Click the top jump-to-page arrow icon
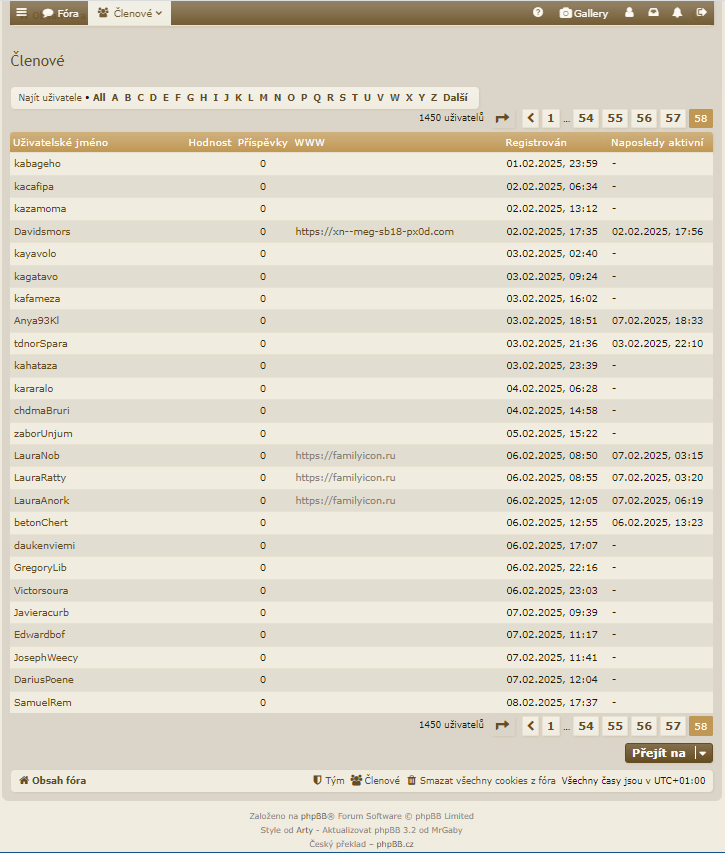The height and width of the screenshot is (853, 725). pyautogui.click(x=503, y=118)
